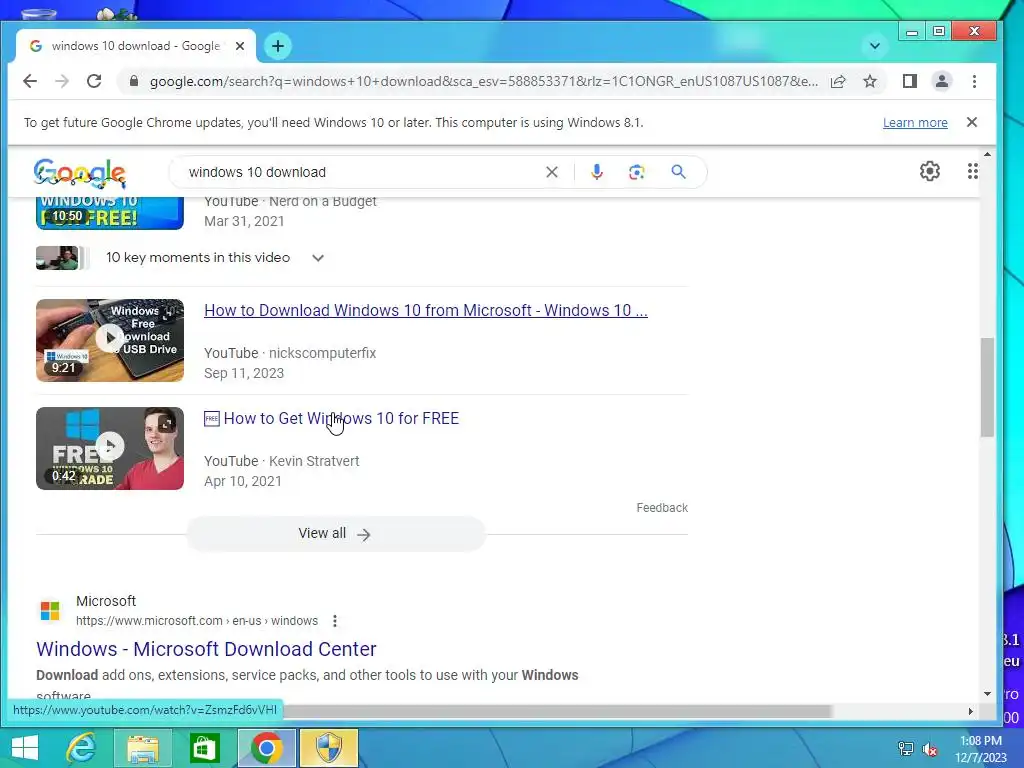The height and width of the screenshot is (768, 1024).
Task: Click the Feedback link below videos
Action: (662, 508)
